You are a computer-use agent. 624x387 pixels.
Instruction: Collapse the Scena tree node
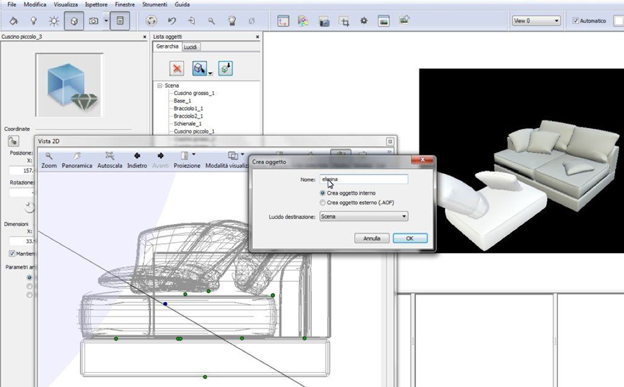click(160, 85)
